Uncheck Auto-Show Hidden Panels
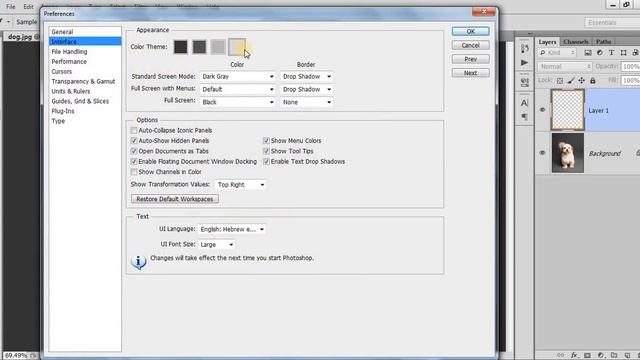 click(134, 140)
